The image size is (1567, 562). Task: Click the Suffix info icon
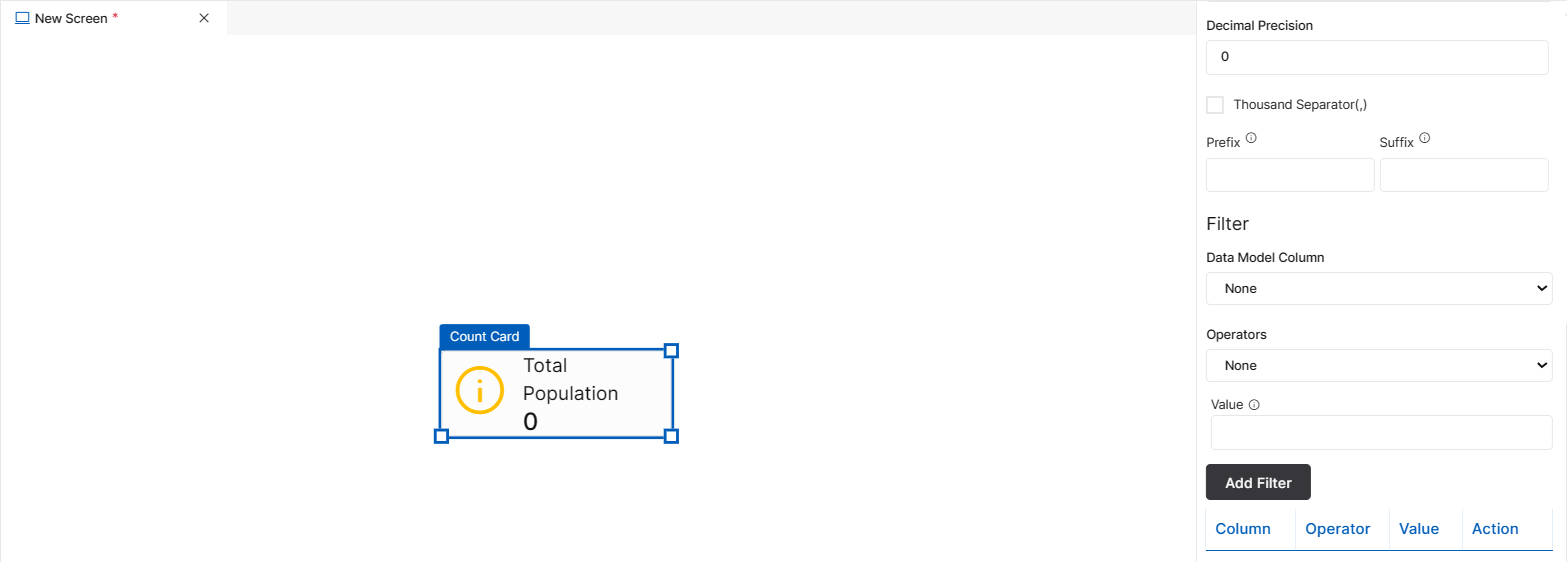[1424, 139]
